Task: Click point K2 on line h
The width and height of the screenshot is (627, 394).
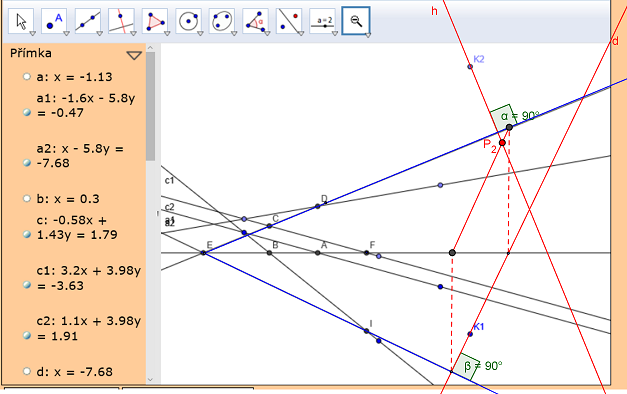Action: coord(470,67)
